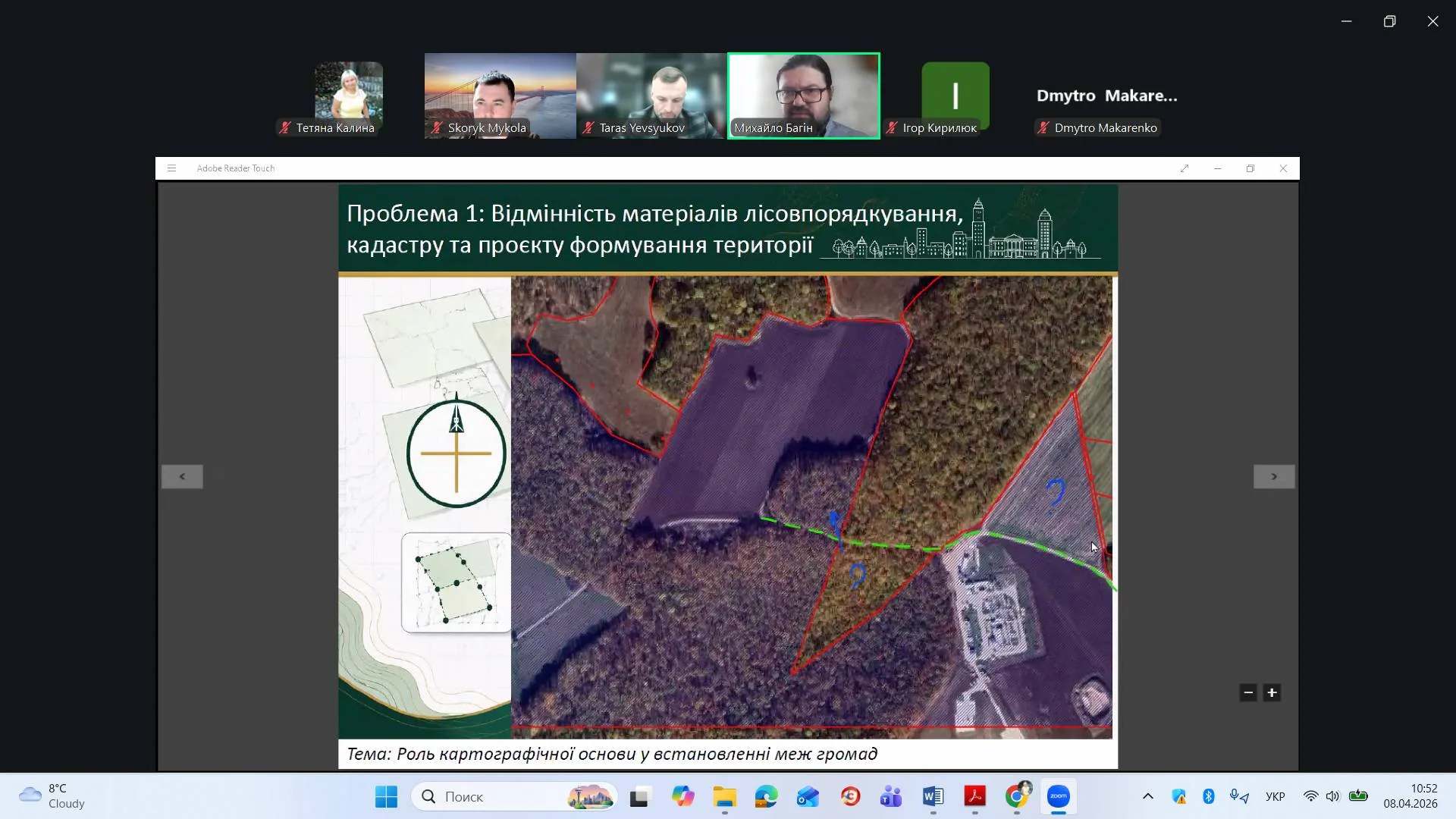Expand Adobe Reader to full screen view
Viewport: 1456px width, 819px height.
pos(1185,168)
